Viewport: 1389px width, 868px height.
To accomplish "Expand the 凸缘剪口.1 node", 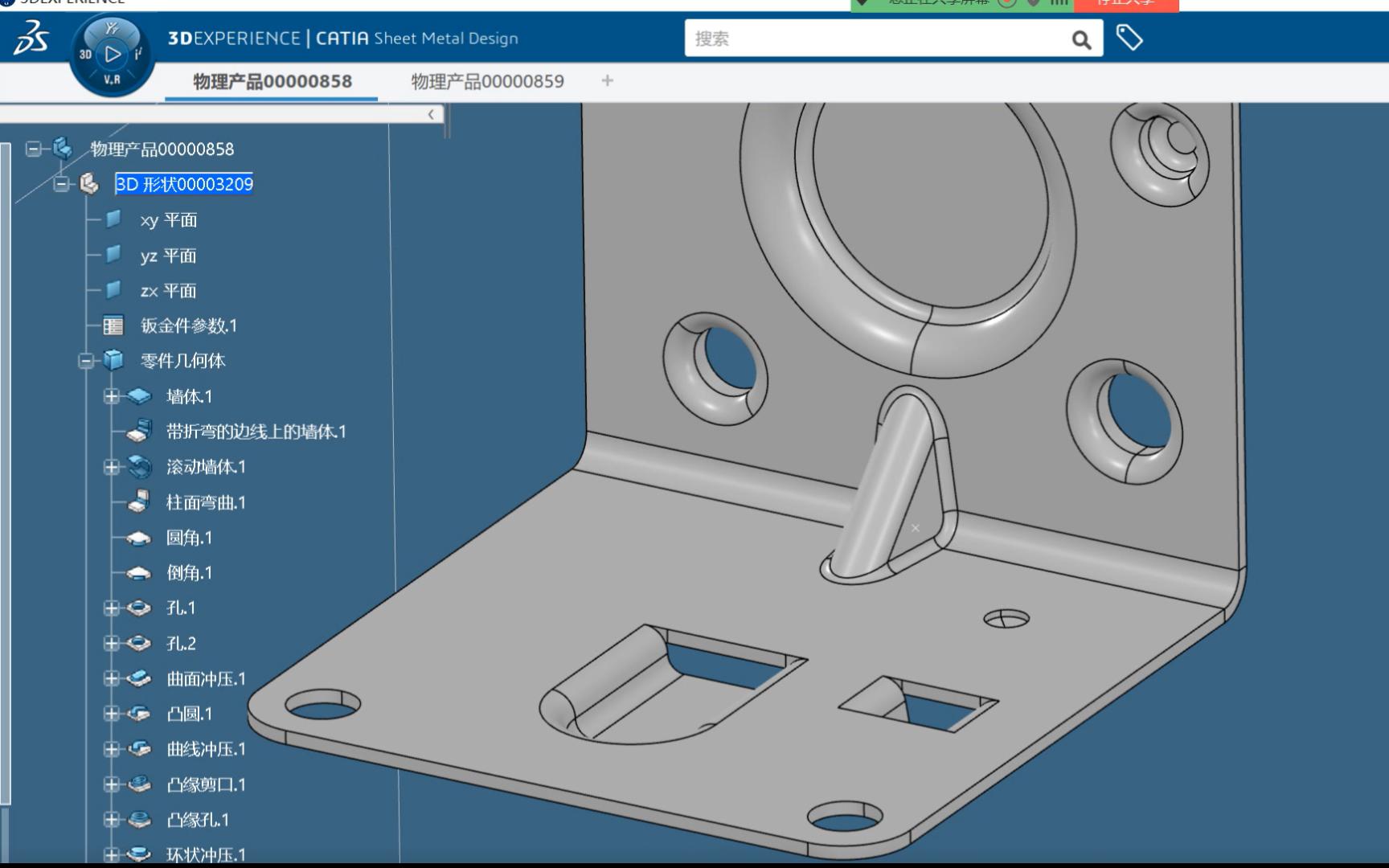I will point(112,784).
